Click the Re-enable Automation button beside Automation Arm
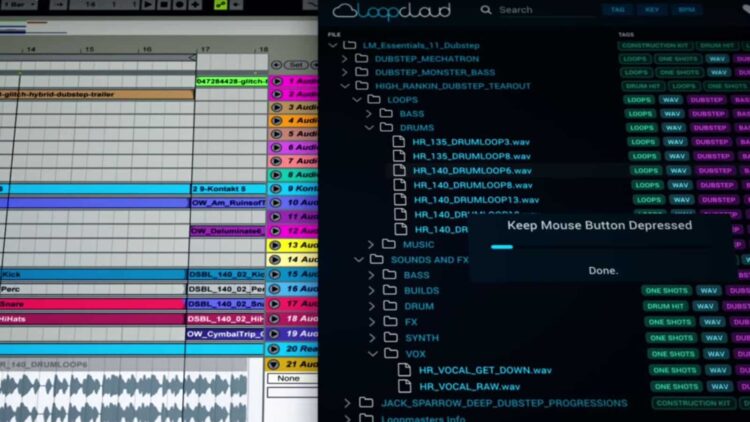Viewport: 750px width, 422px height. [236, 5]
